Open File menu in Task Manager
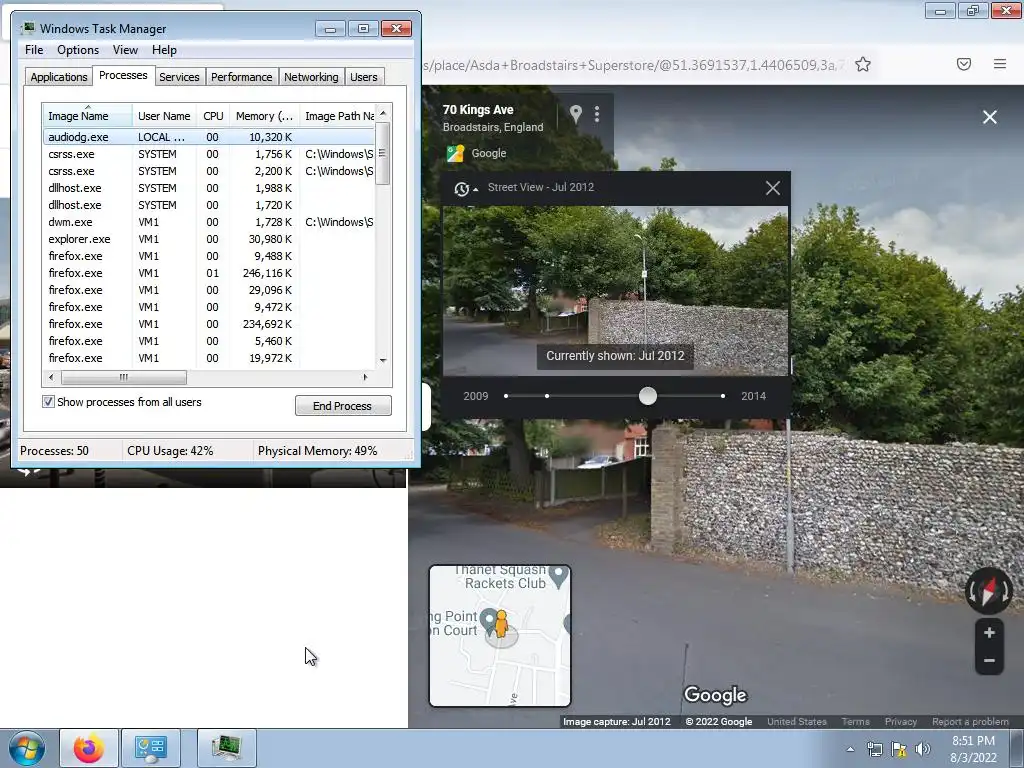The image size is (1024, 768). pyautogui.click(x=34, y=50)
